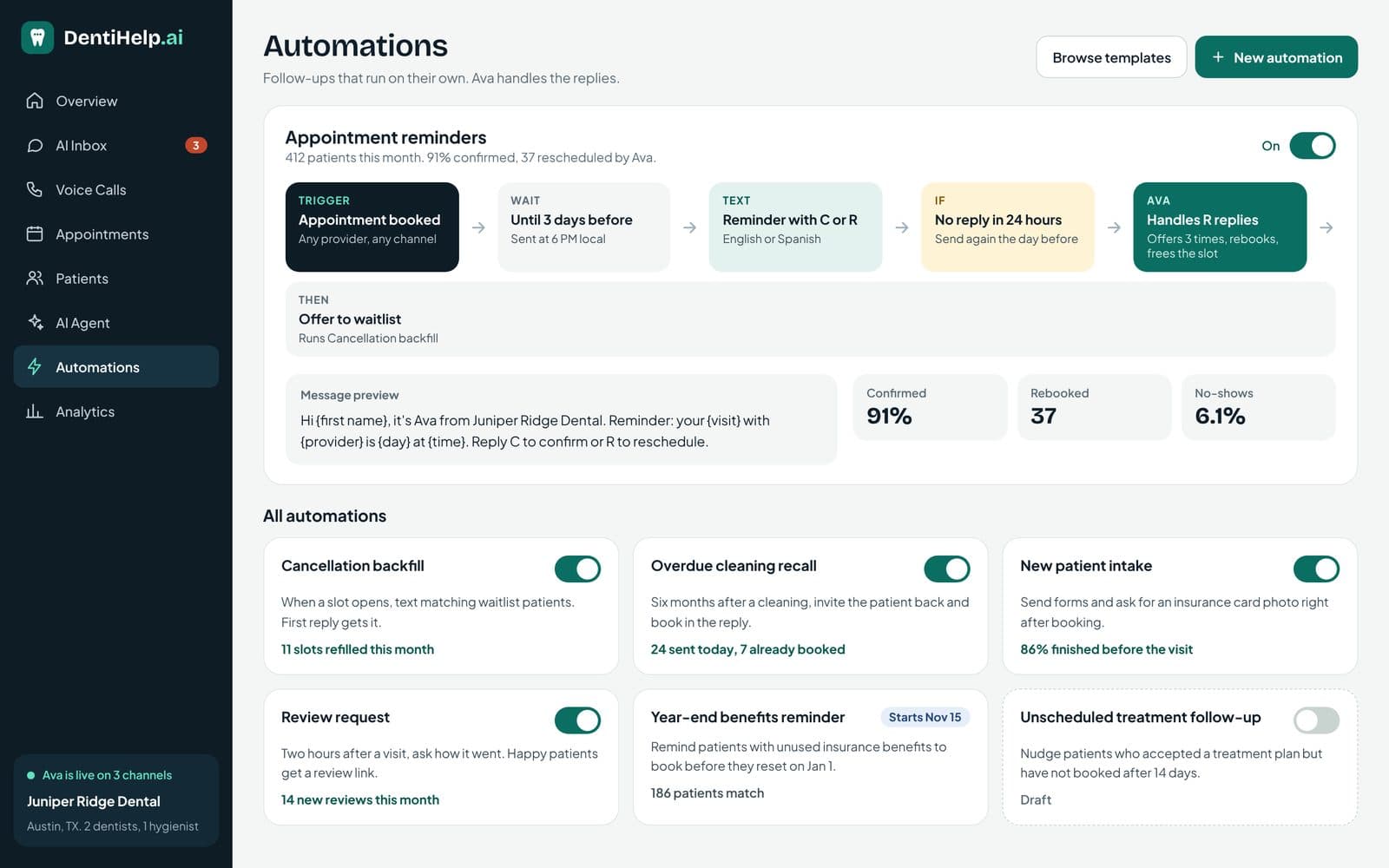
Task: Go to AI Inbox
Action: click(116, 145)
